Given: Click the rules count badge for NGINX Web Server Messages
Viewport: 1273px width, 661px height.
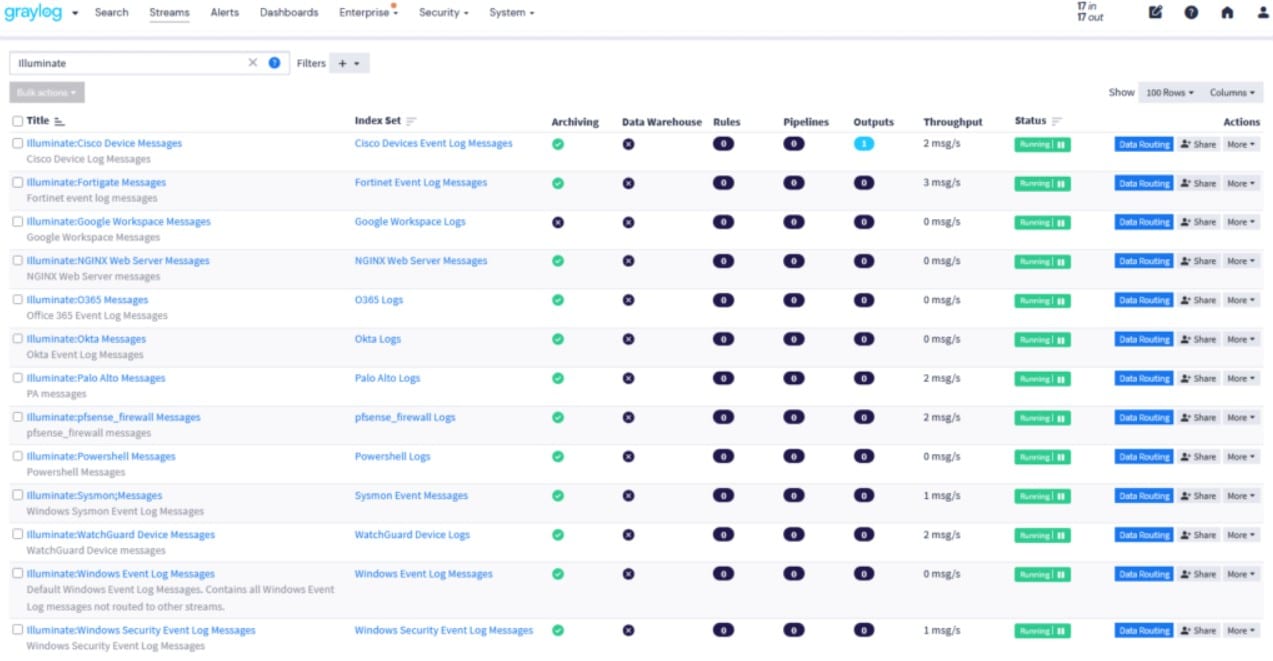Looking at the screenshot, I should click(x=724, y=261).
